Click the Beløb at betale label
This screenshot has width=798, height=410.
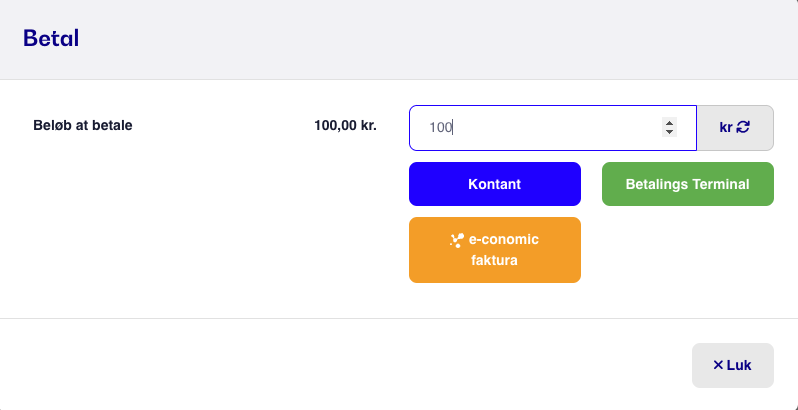pos(83,125)
